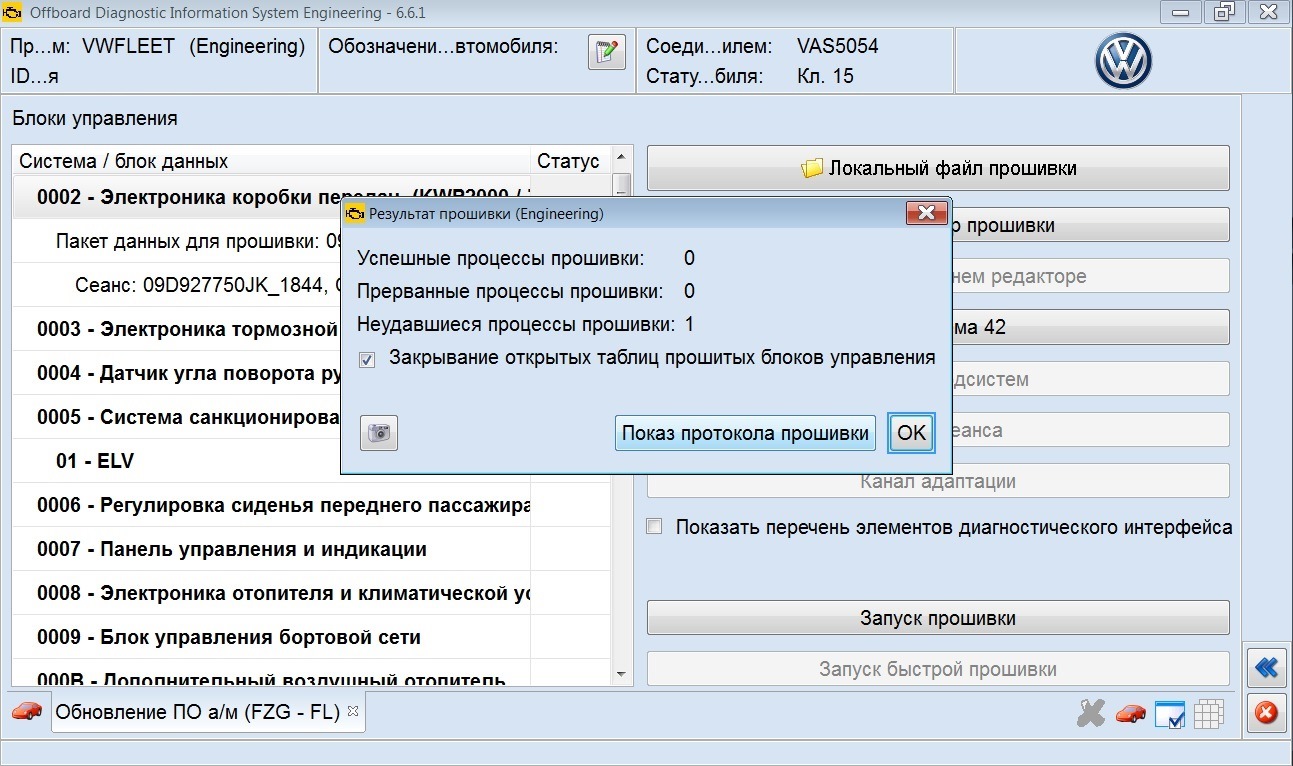Click the vehicle designation edit notepad icon

[606, 52]
